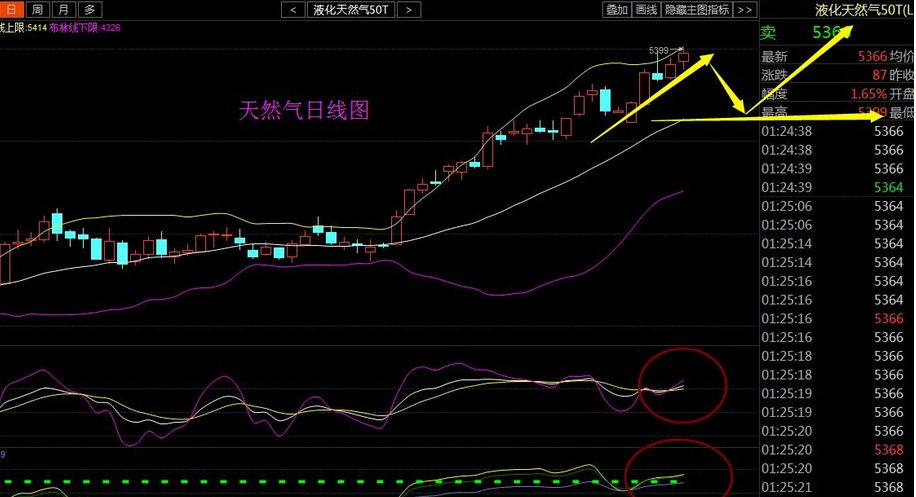The image size is (916, 497).
Task: Click the 布林线下限:4326 indicator label
Action: pyautogui.click(x=85, y=27)
